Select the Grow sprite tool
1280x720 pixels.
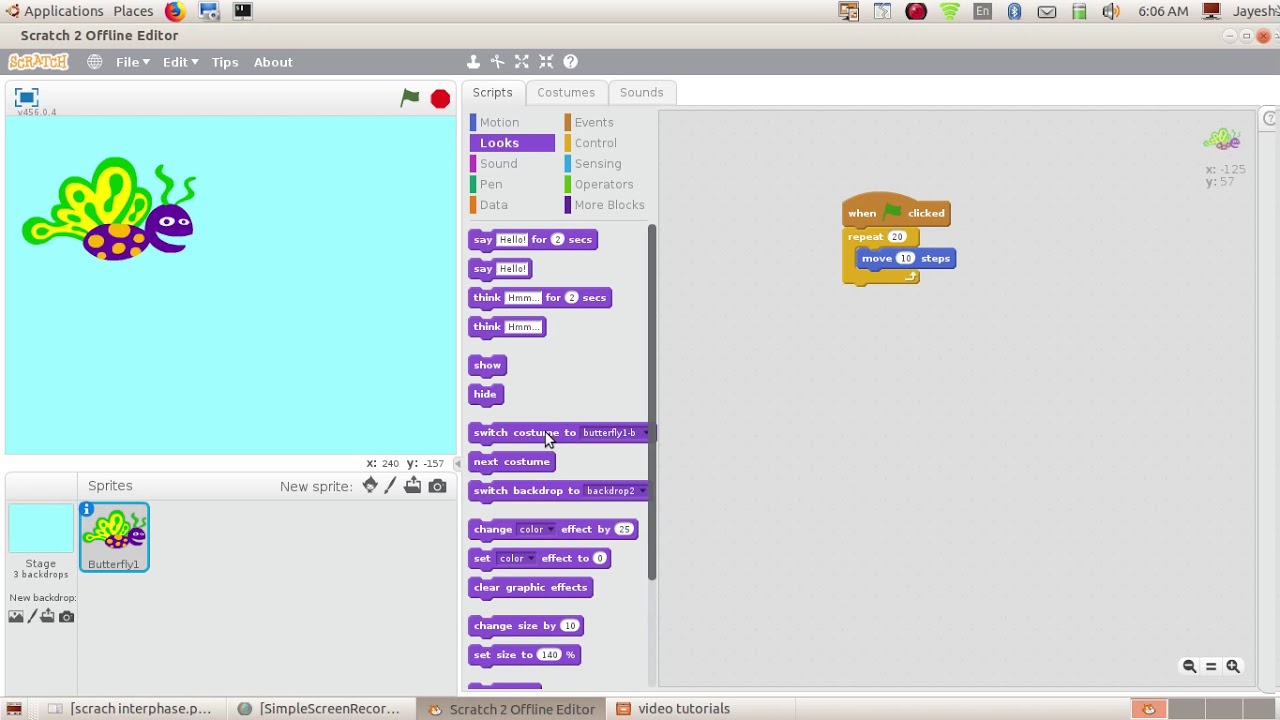tap(522, 62)
